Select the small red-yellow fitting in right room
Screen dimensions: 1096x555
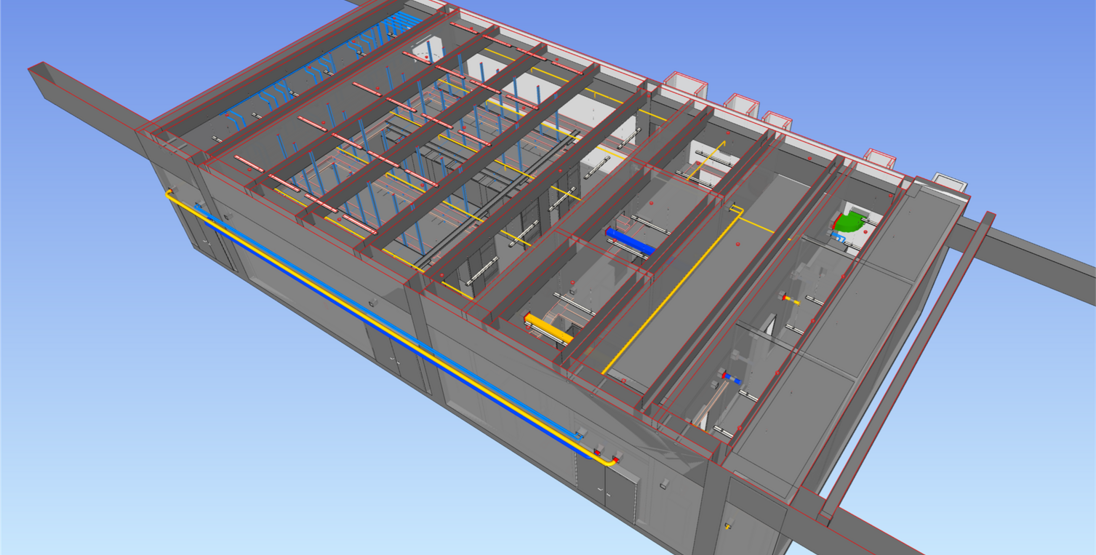pos(791,297)
